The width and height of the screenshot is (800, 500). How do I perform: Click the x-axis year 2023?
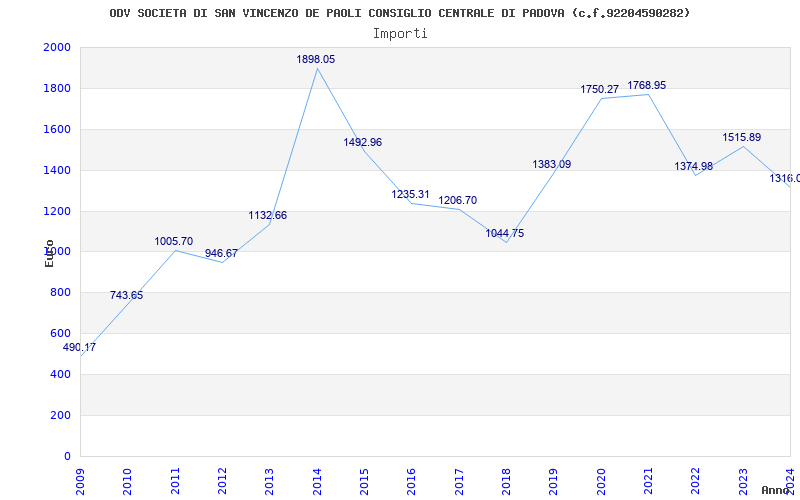743,481
